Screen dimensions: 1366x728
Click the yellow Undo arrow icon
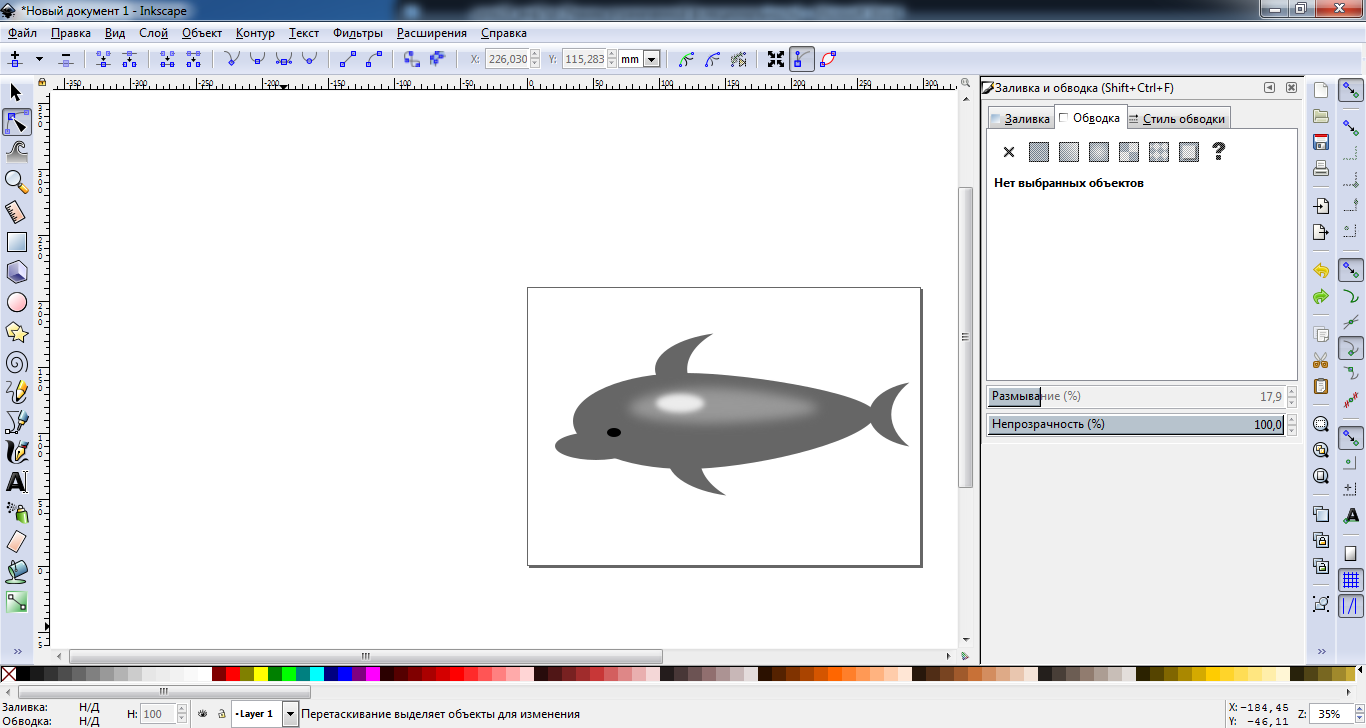(x=1321, y=271)
